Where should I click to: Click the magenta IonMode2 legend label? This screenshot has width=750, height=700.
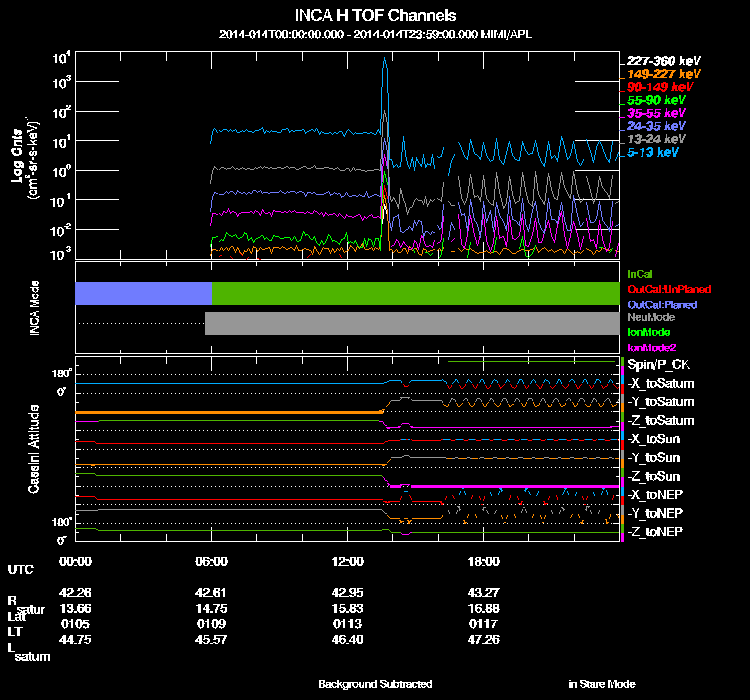[652, 346]
